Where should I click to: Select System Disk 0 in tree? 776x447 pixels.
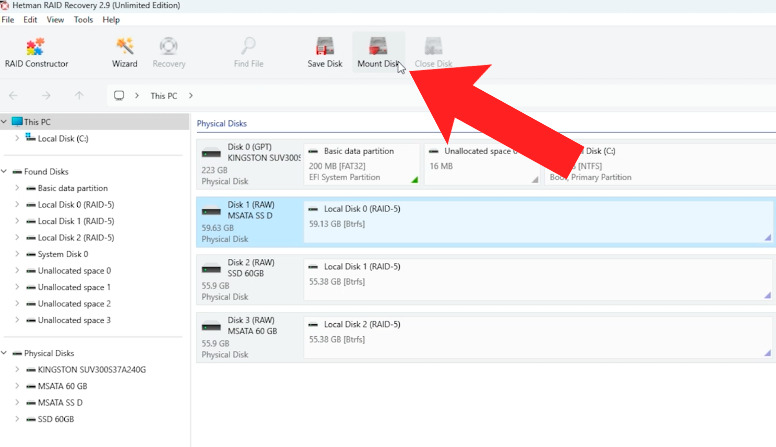pos(63,254)
